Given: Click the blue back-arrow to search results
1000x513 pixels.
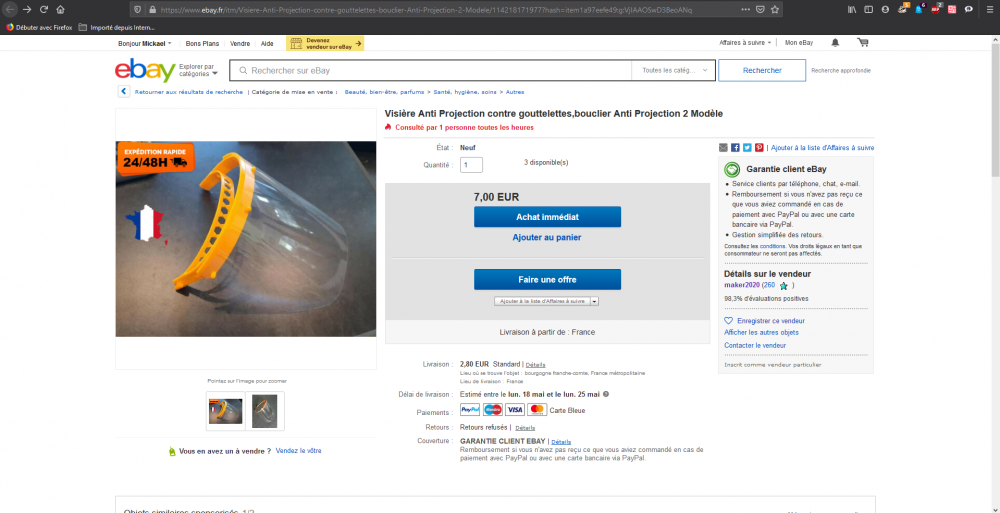Looking at the screenshot, I should click(124, 91).
